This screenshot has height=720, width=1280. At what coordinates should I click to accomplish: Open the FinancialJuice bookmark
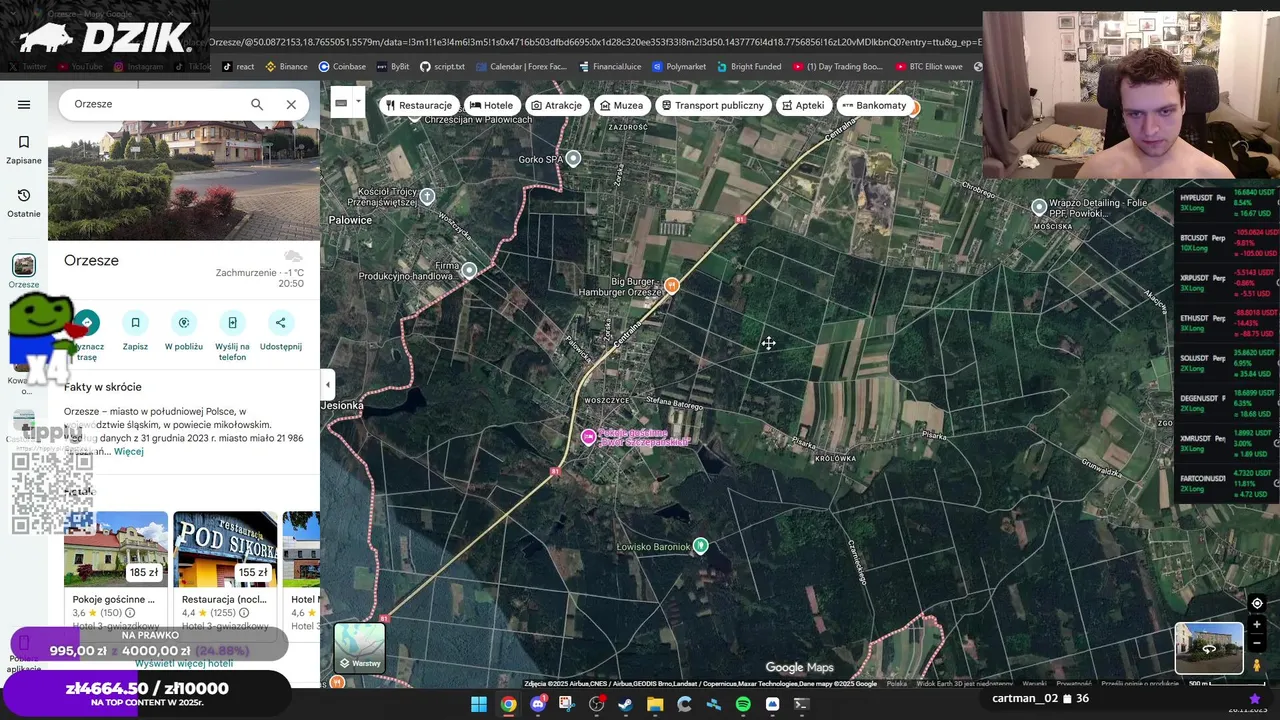pos(609,66)
